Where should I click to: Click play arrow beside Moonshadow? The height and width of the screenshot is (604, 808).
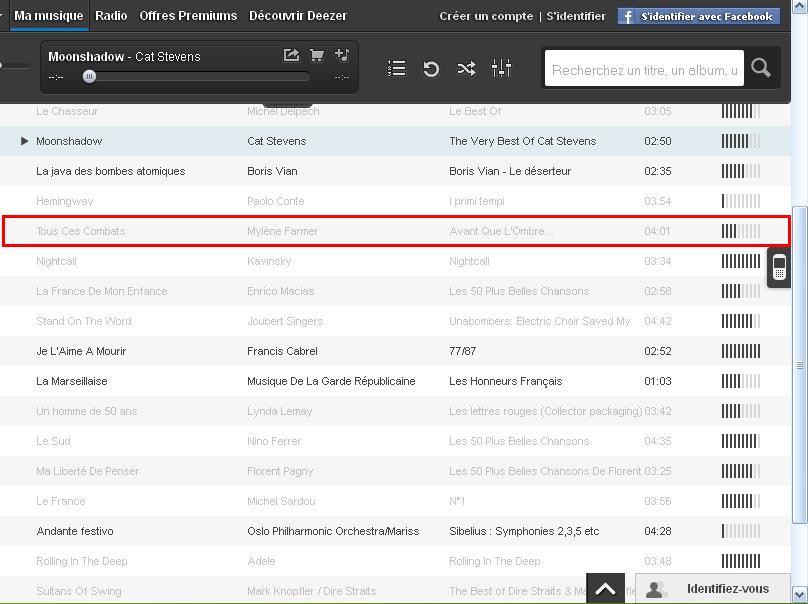[24, 141]
